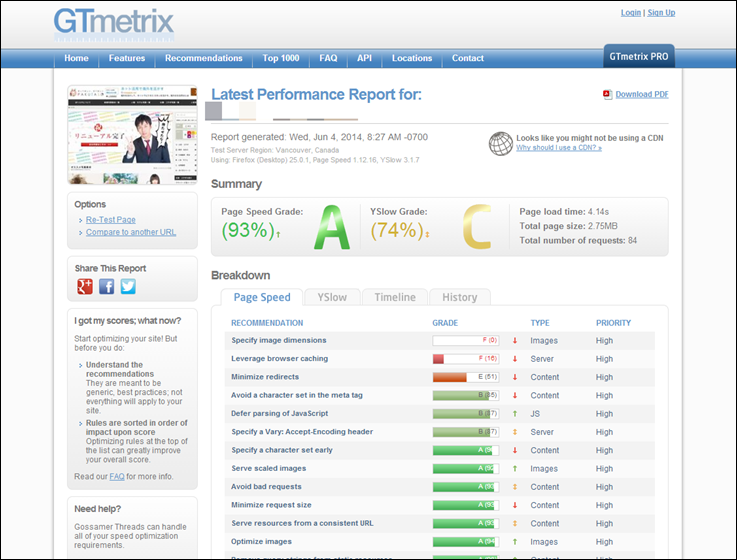This screenshot has height=560, width=737.
Task: Click Page load time value 4.14s
Action: pyautogui.click(x=598, y=212)
